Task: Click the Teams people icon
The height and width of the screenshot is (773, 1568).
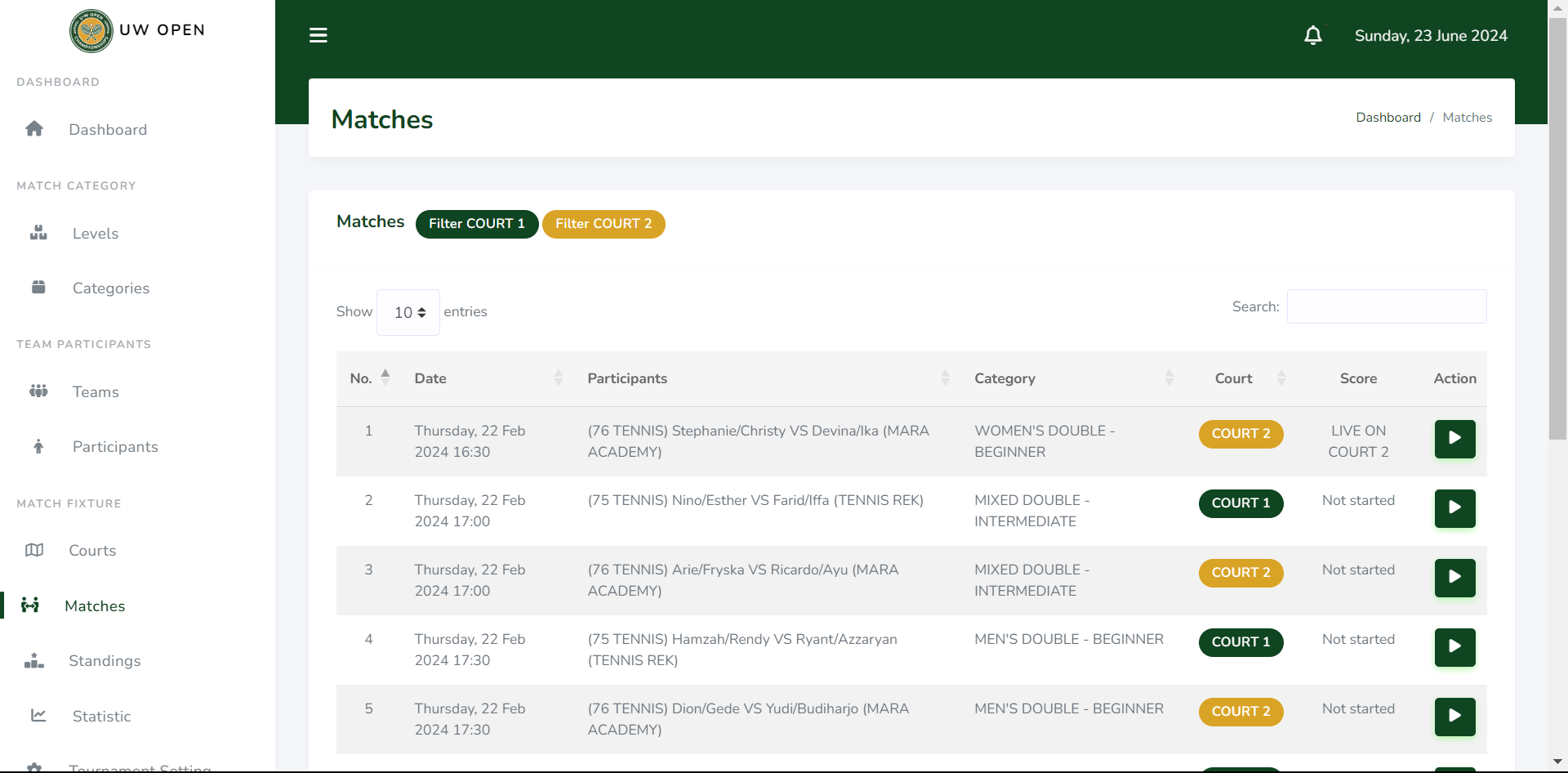Action: 38,391
